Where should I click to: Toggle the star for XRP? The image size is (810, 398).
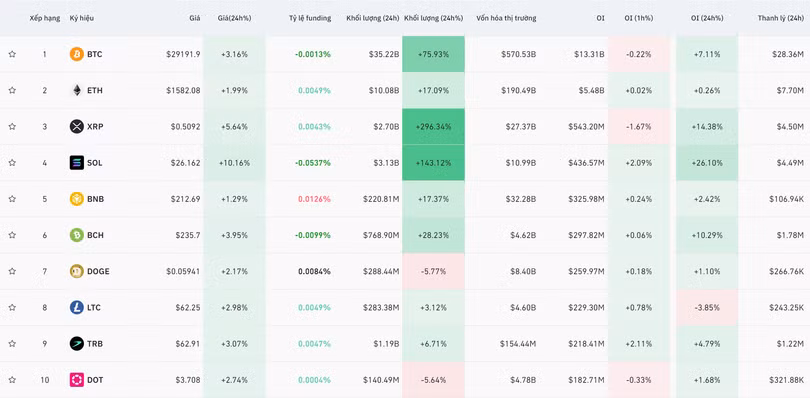(x=12, y=126)
